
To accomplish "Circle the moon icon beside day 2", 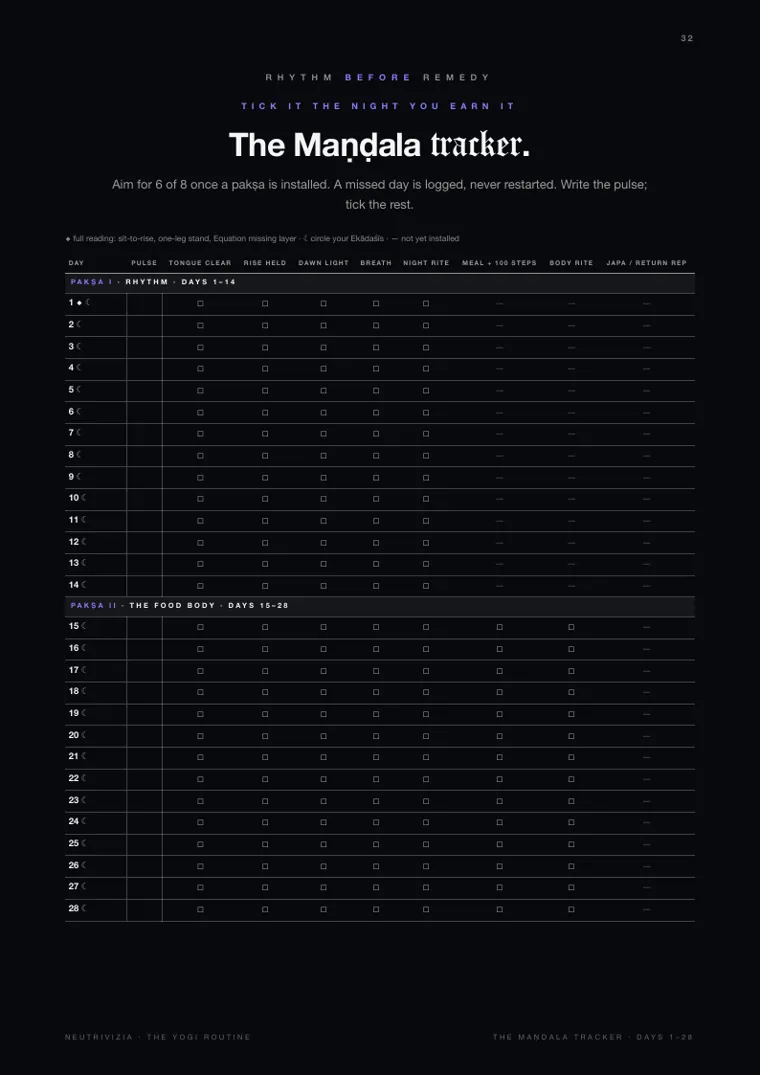I will tap(79, 324).
